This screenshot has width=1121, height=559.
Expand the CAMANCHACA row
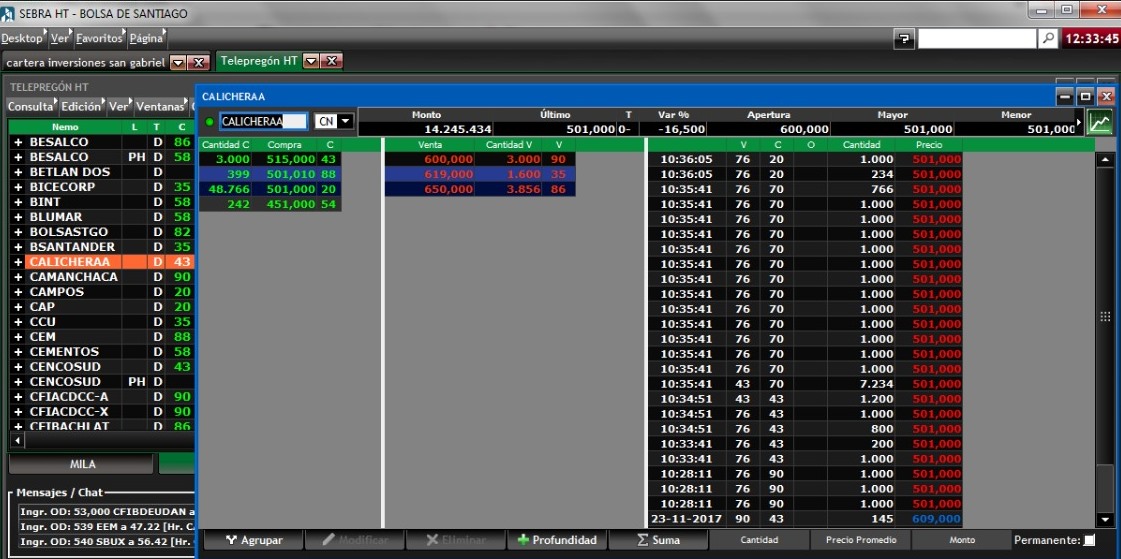pyautogui.click(x=19, y=277)
